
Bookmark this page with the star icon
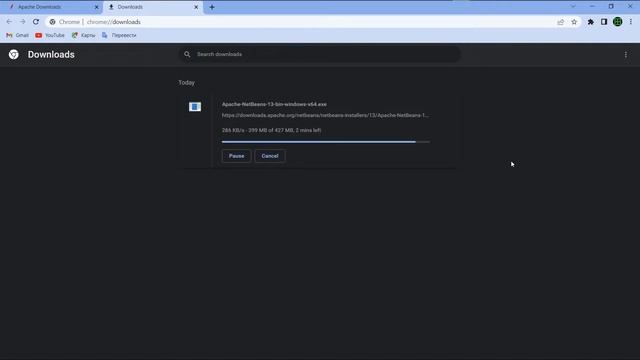574,22
